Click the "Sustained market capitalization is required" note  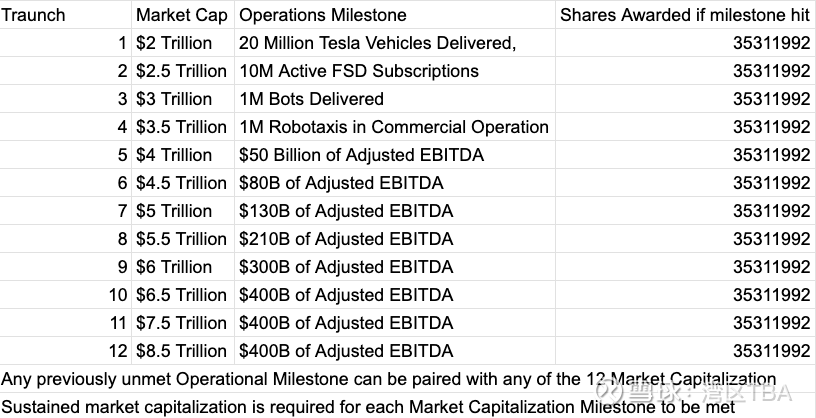pos(368,407)
